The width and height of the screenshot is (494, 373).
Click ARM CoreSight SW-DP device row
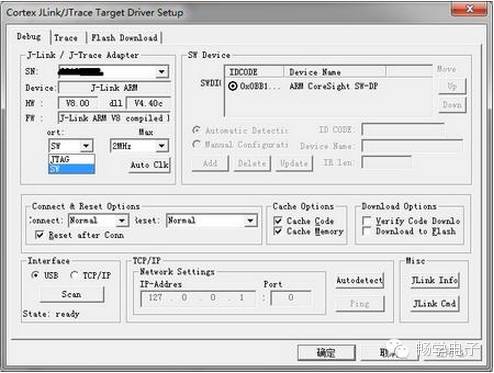(334, 86)
